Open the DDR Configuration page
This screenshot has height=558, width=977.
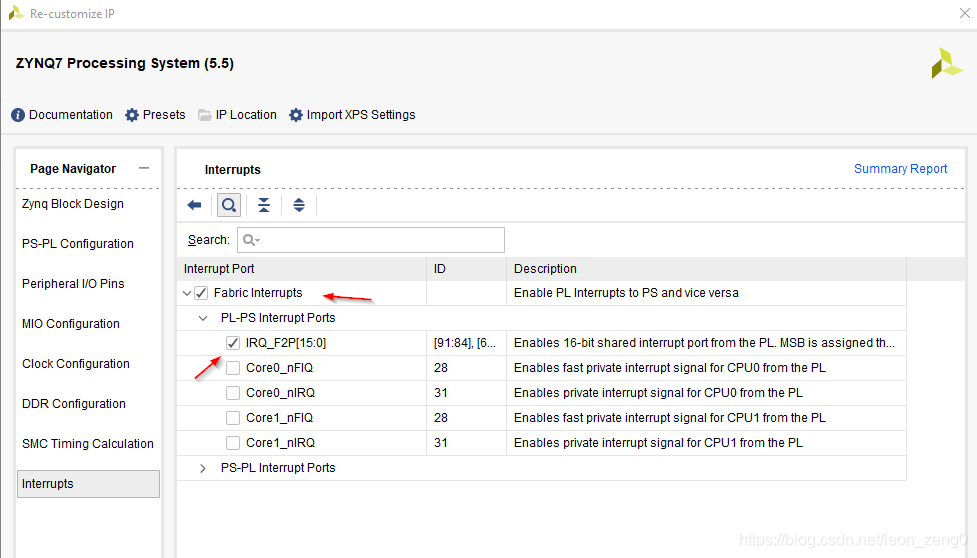point(74,404)
